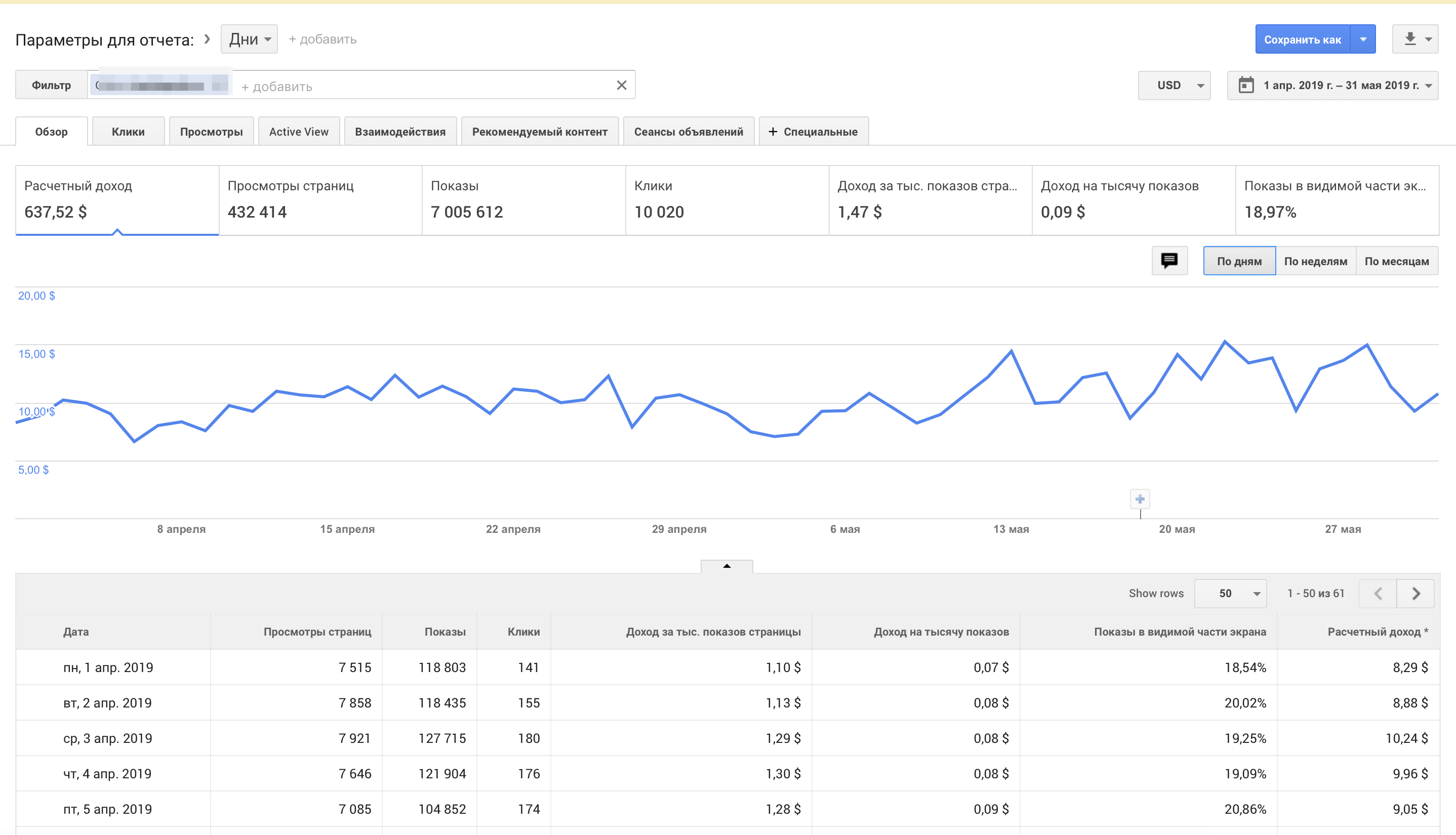This screenshot has width=1456, height=835.
Task: Clear filter with the X icon
Action: click(621, 86)
